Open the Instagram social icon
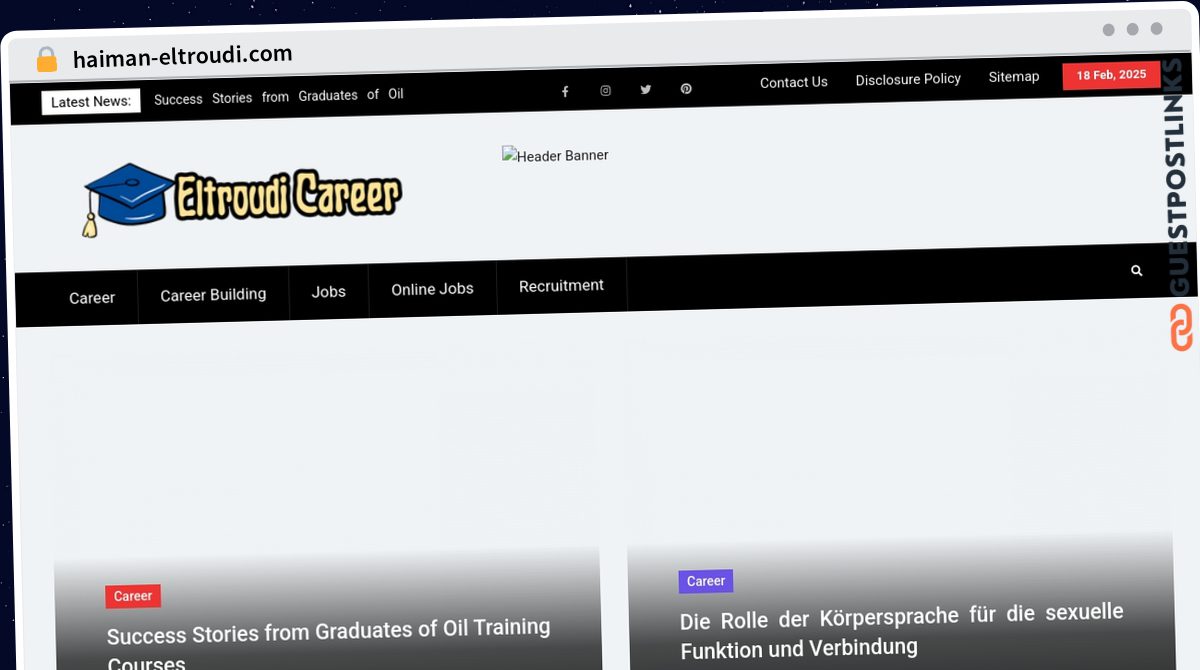 (605, 90)
